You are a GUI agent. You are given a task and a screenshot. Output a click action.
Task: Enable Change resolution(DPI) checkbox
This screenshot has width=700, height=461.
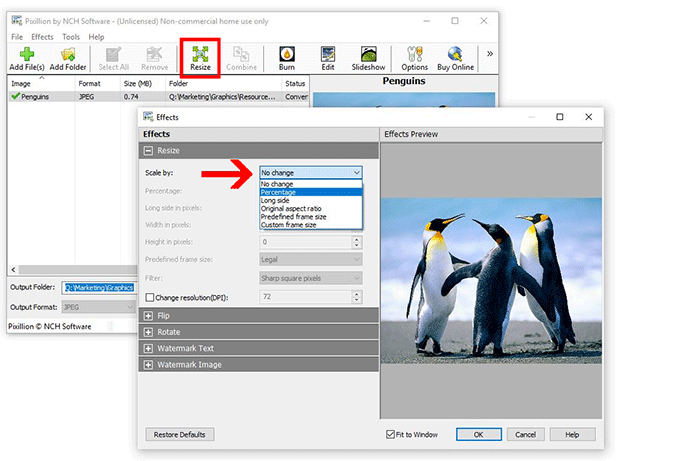(150, 297)
